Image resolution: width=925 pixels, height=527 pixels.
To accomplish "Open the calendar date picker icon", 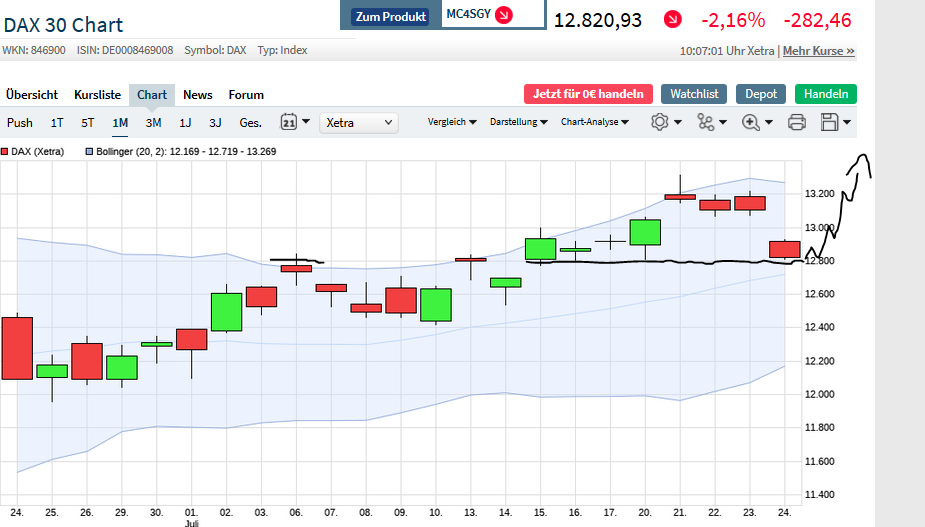I will (288, 122).
